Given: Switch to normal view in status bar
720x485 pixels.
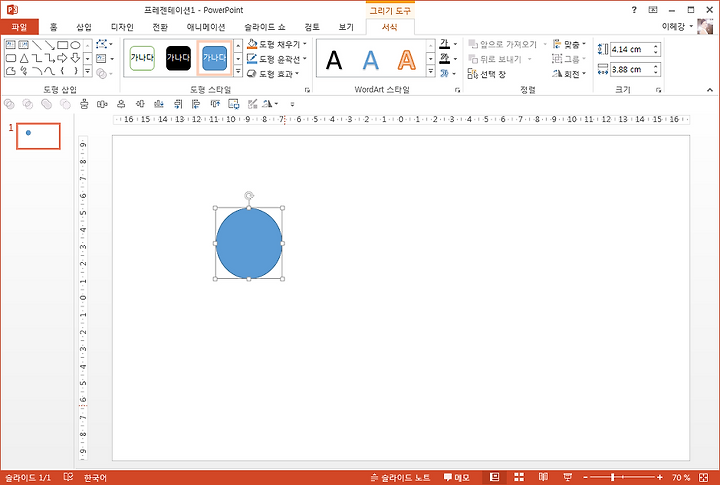Looking at the screenshot, I should [495, 477].
